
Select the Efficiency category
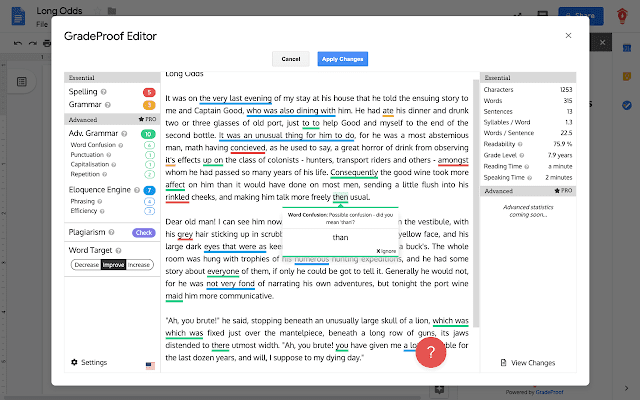[x=84, y=211]
